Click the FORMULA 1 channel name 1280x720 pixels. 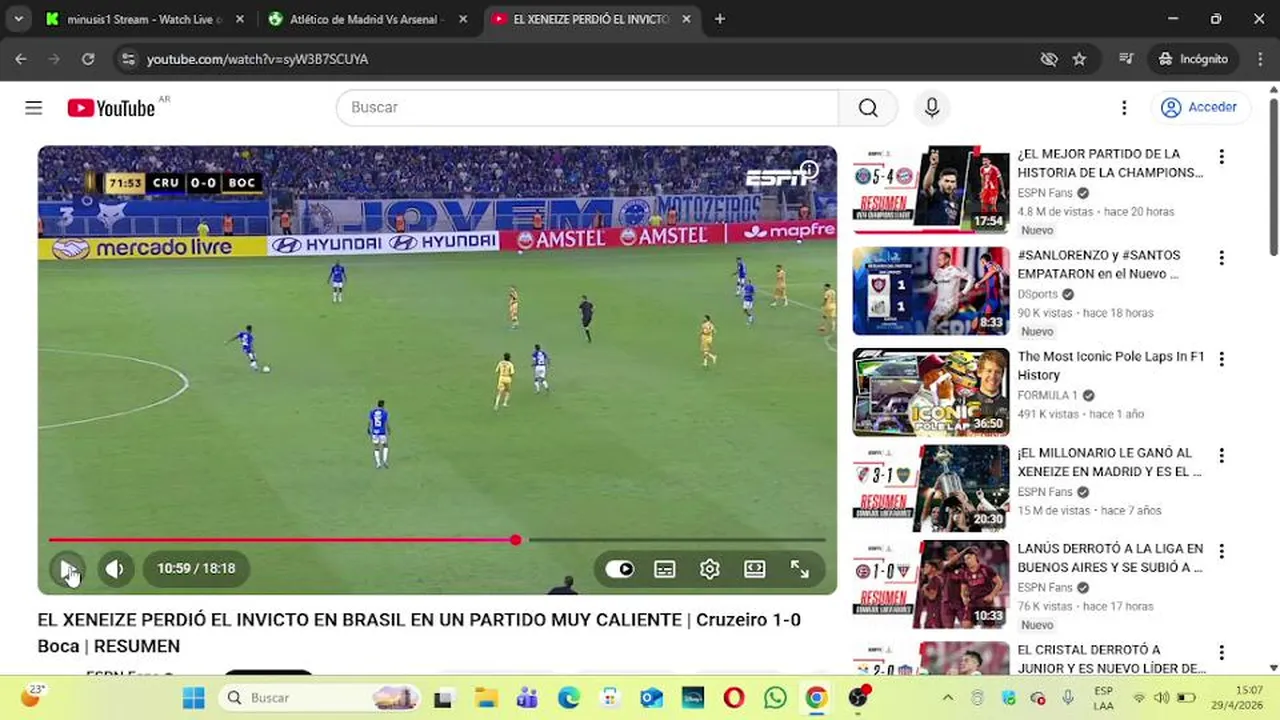pos(1047,395)
